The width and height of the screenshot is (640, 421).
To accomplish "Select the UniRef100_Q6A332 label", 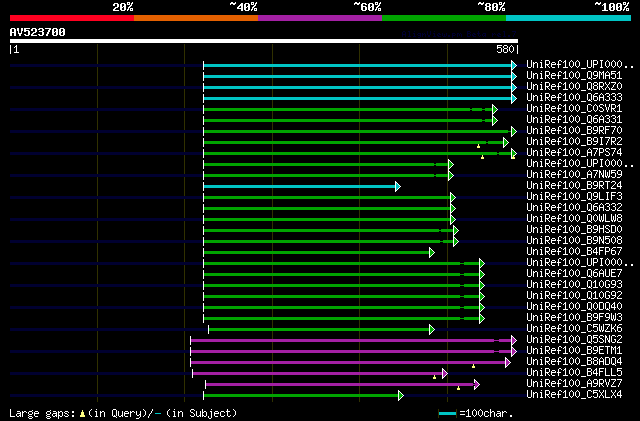I will coord(574,208).
